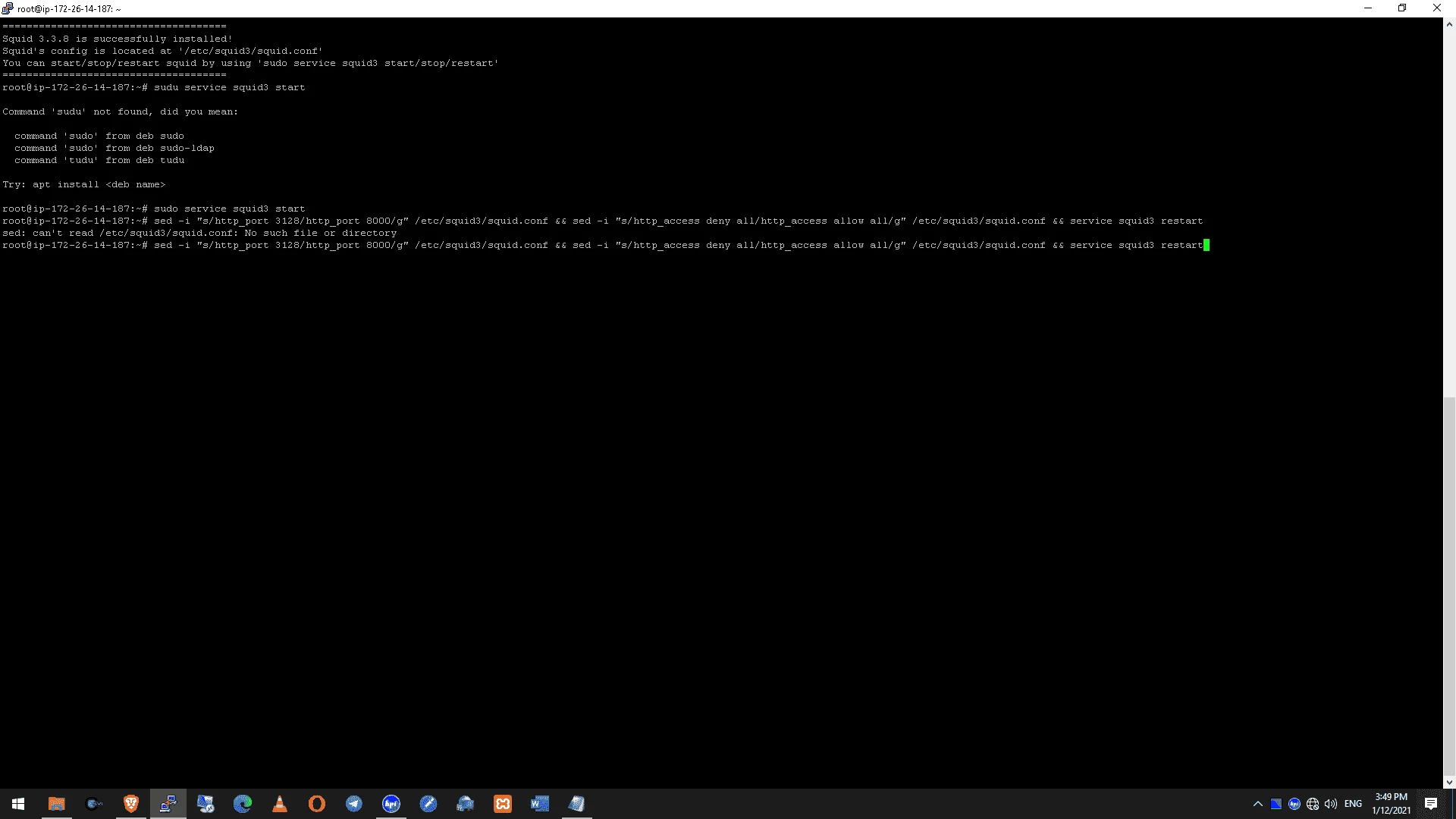Open the clock showing 3:49 PM
Viewport: 1456px width, 819px height.
coord(1391,804)
